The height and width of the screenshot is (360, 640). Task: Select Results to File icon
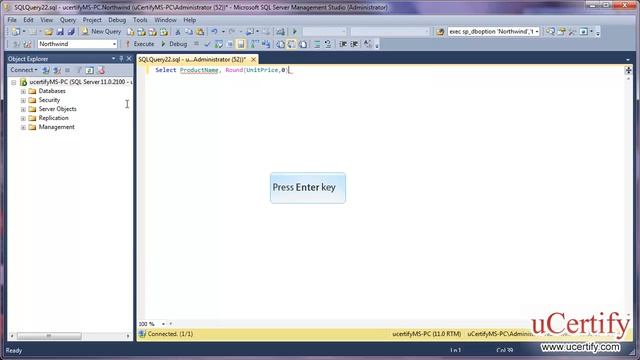302,44
